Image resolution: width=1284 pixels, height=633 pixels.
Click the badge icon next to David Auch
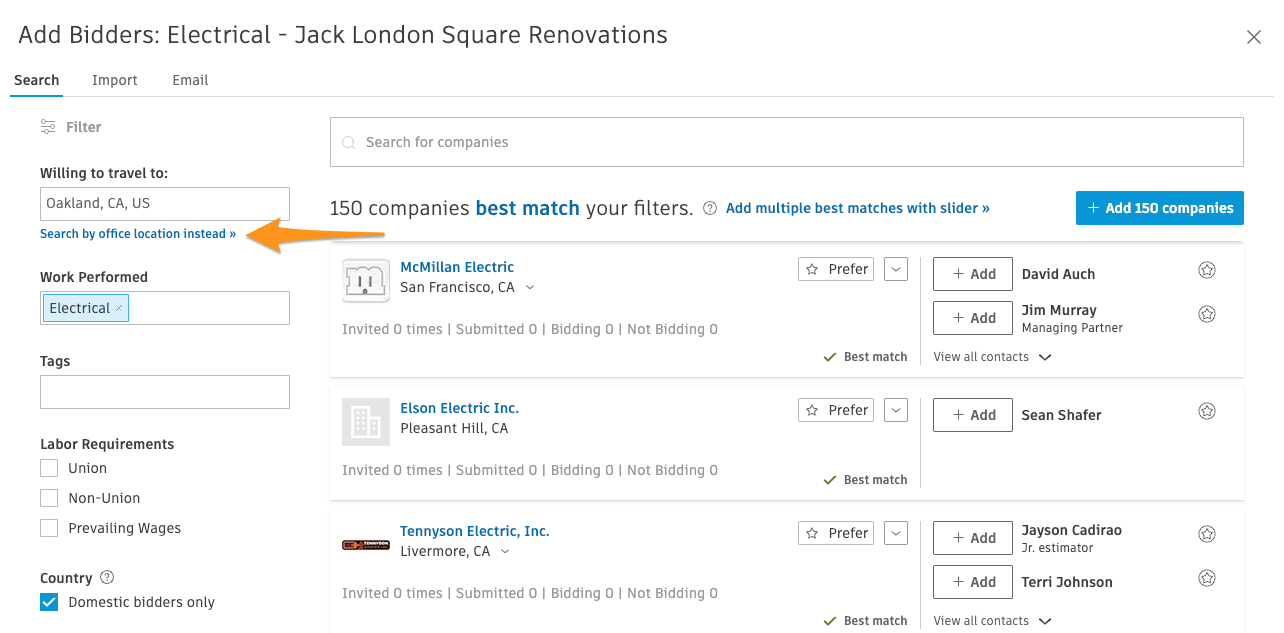(x=1206, y=269)
